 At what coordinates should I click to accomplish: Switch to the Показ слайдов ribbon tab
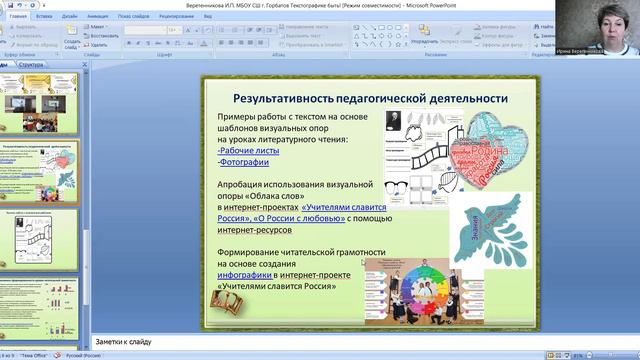[133, 16]
